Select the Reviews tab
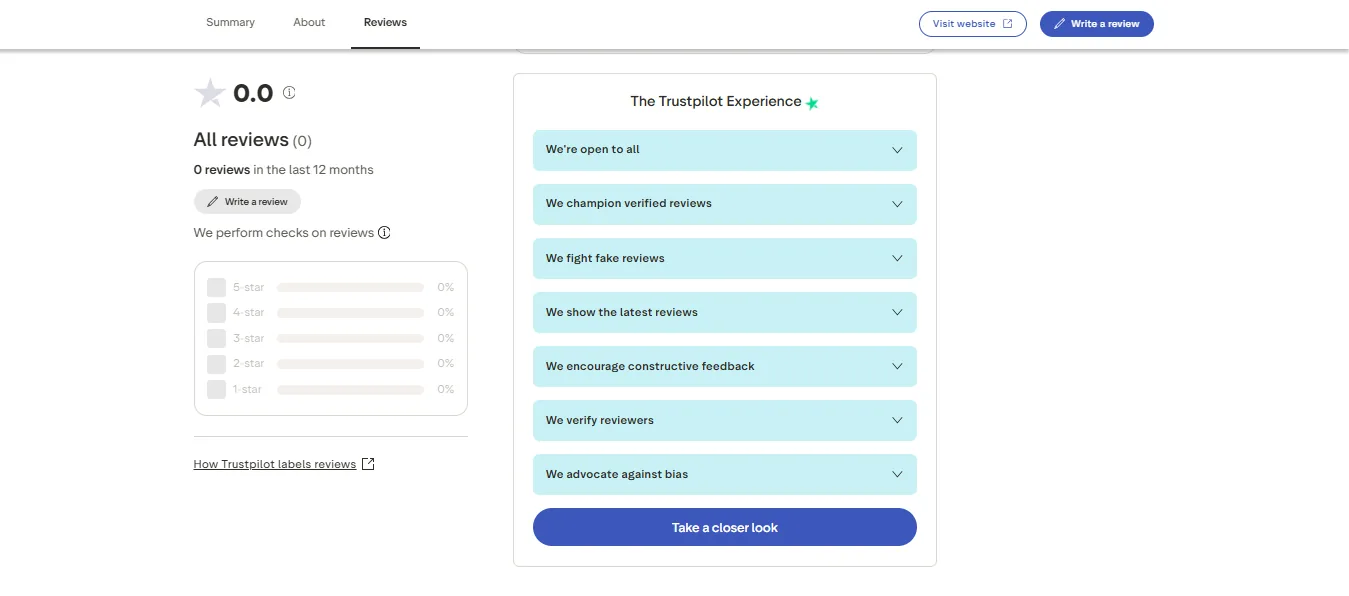Screen dimensions: 1349x596 click(x=385, y=22)
